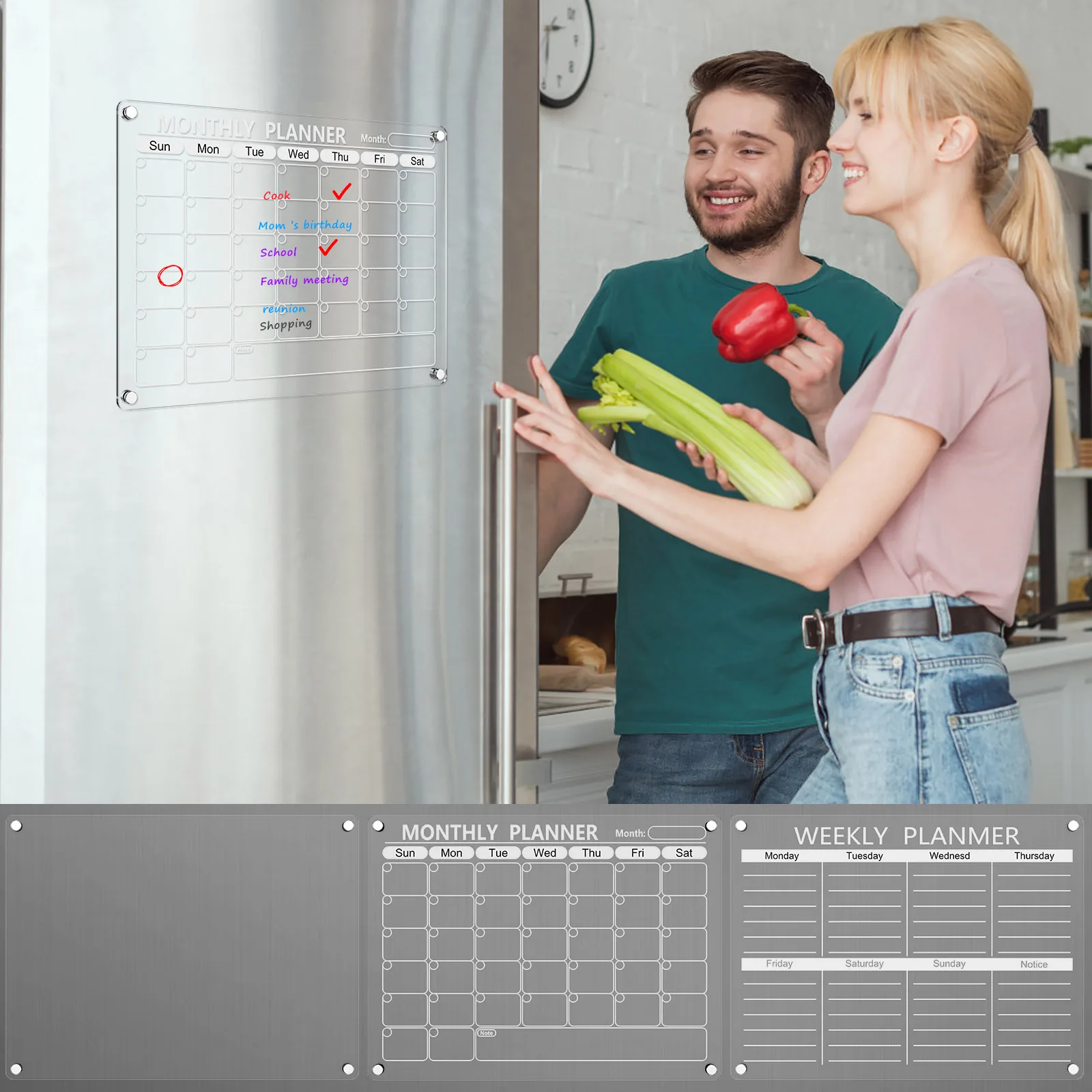
Task: Click the small "Note" label on bottom monthly planner
Action: coord(486,1033)
